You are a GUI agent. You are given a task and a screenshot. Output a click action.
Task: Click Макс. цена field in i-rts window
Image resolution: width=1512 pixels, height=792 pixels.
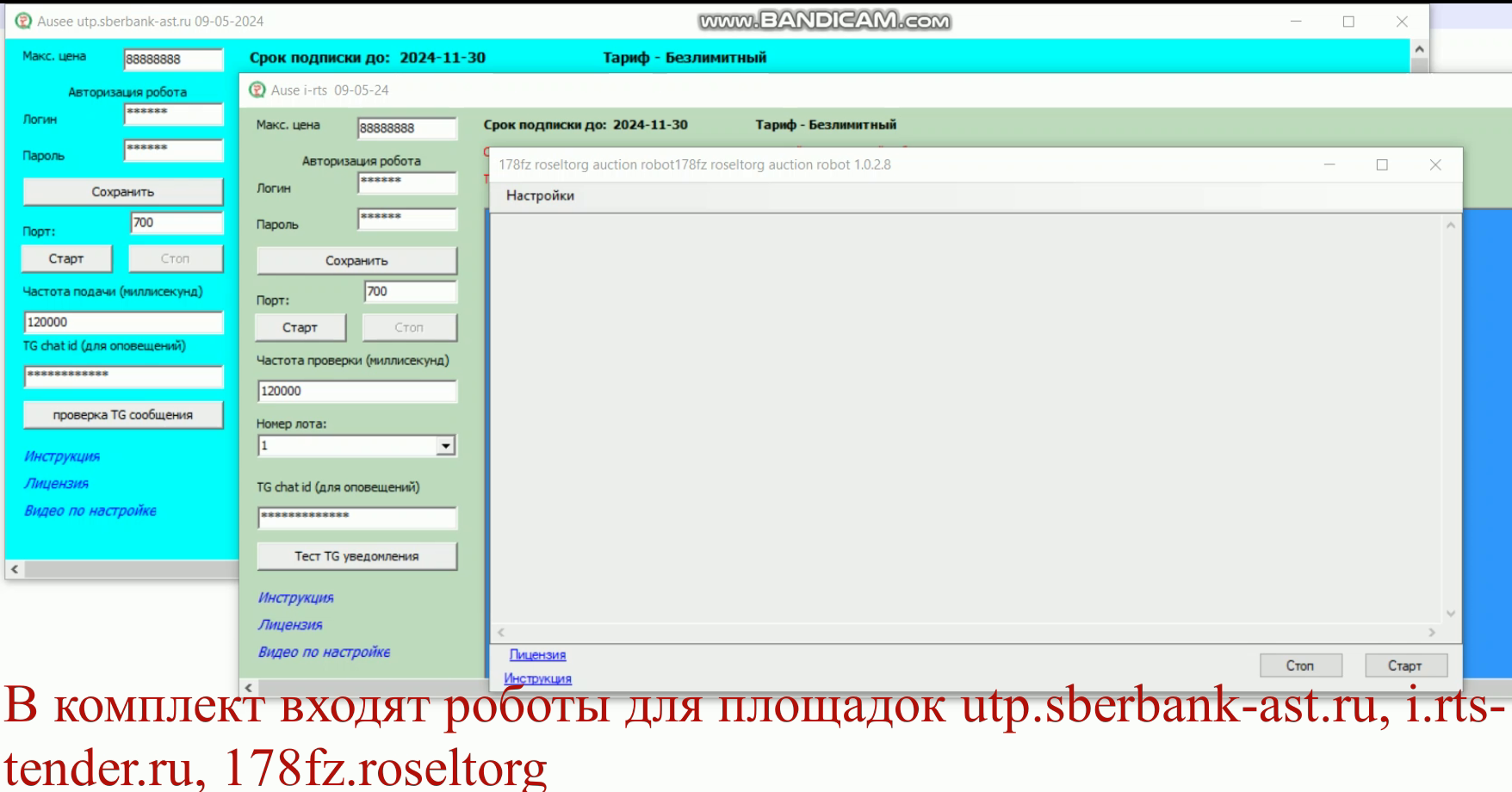(x=407, y=128)
